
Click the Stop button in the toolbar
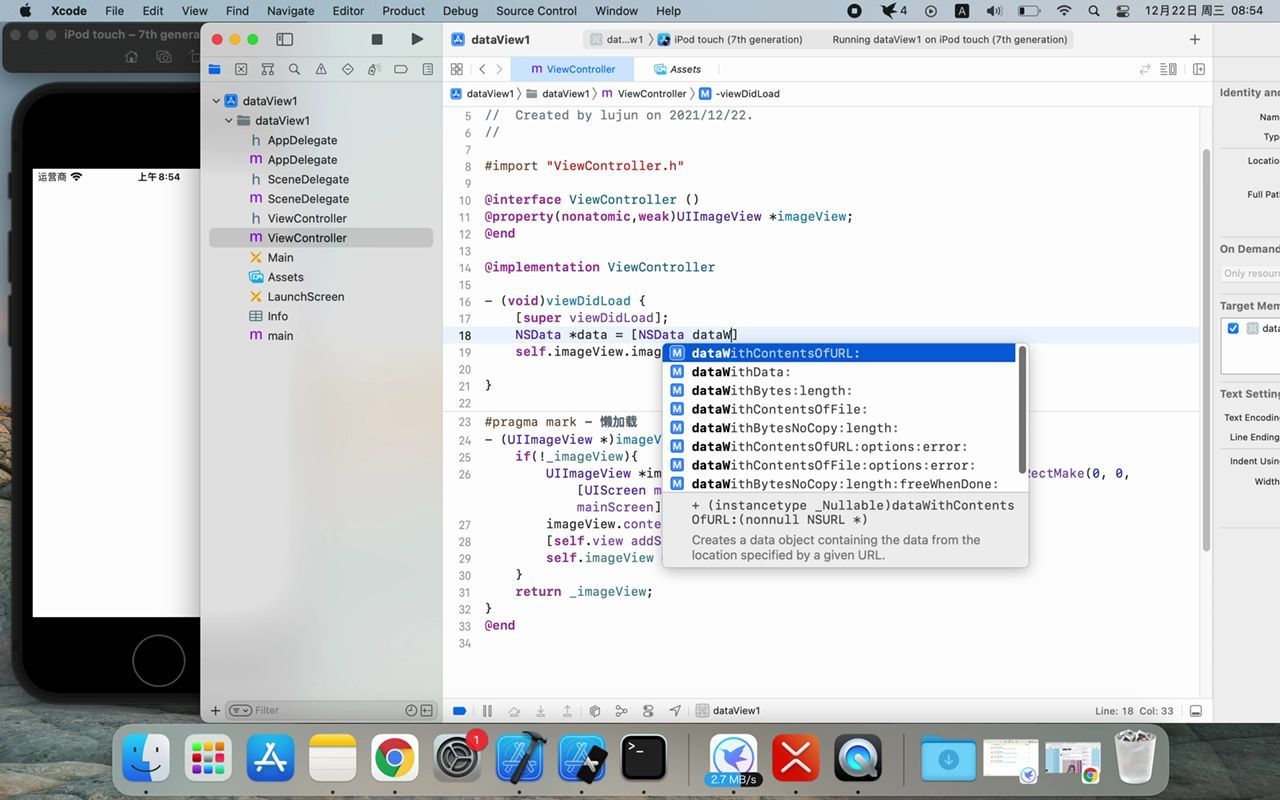pyautogui.click(x=377, y=39)
